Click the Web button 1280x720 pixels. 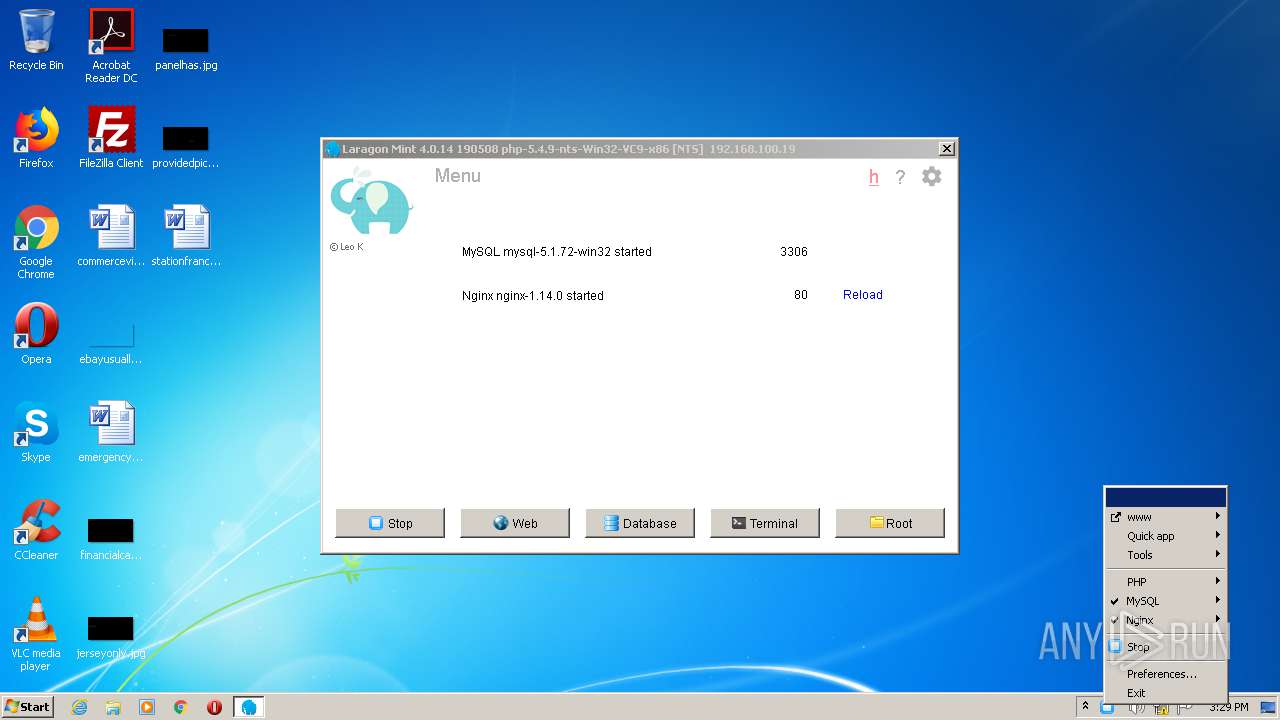pyautogui.click(x=515, y=523)
